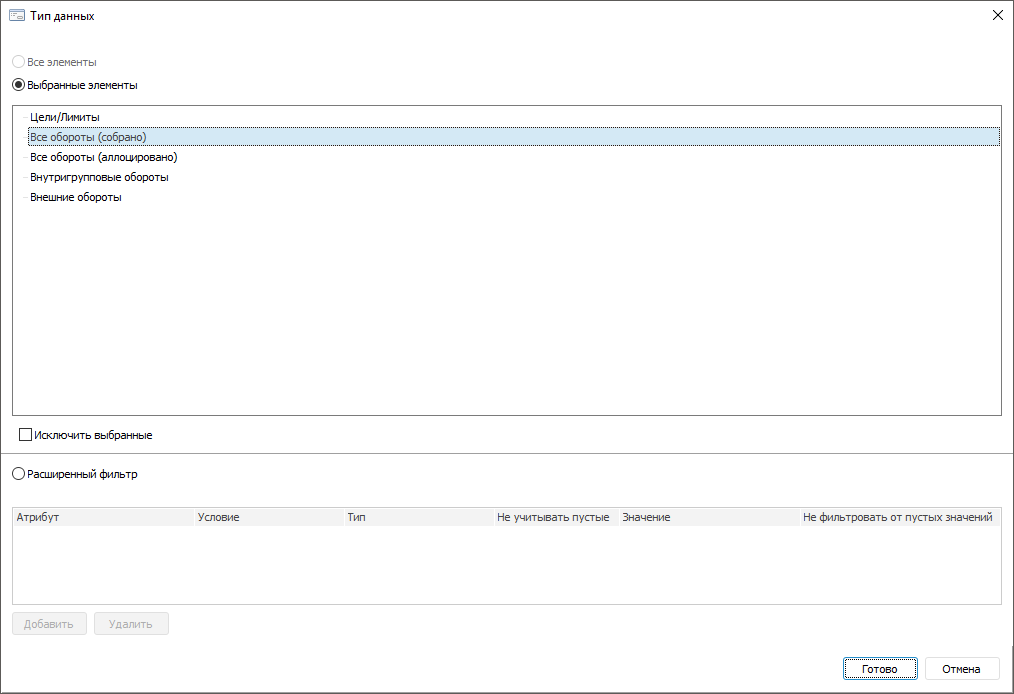Click the 'Тип' column header

tap(419, 517)
